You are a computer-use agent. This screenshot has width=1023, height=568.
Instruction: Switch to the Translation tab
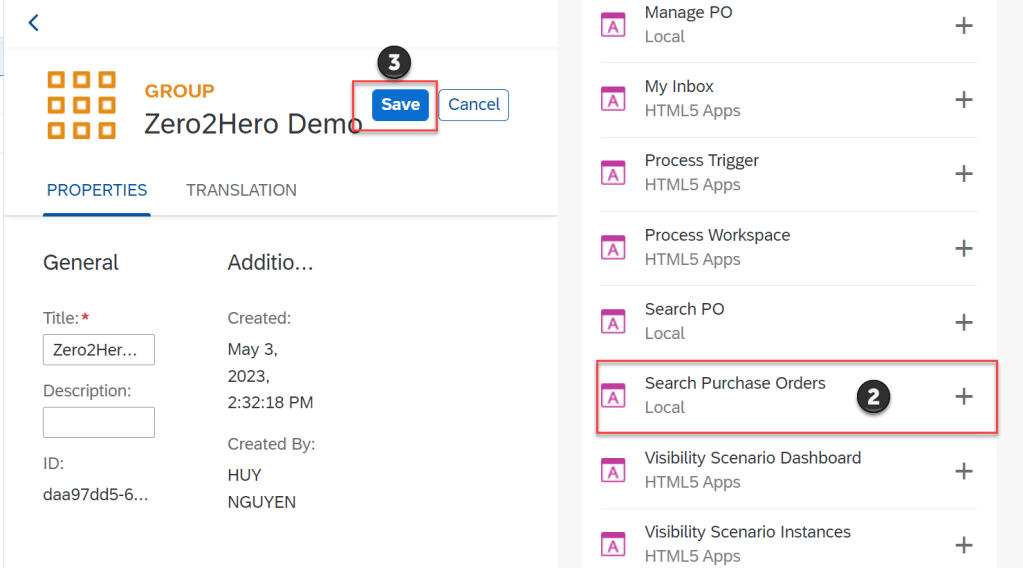(241, 190)
